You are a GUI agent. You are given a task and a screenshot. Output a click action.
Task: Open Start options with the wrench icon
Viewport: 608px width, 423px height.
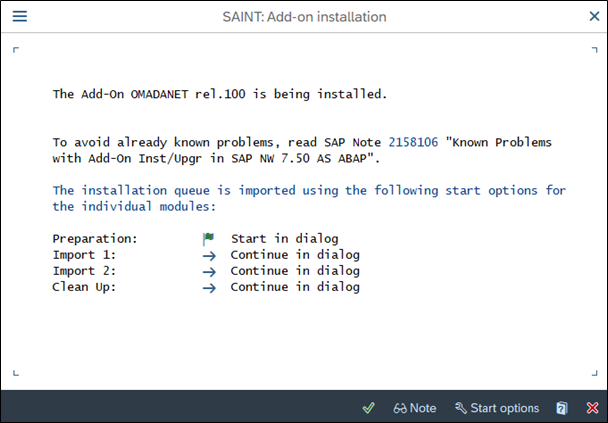[497, 408]
